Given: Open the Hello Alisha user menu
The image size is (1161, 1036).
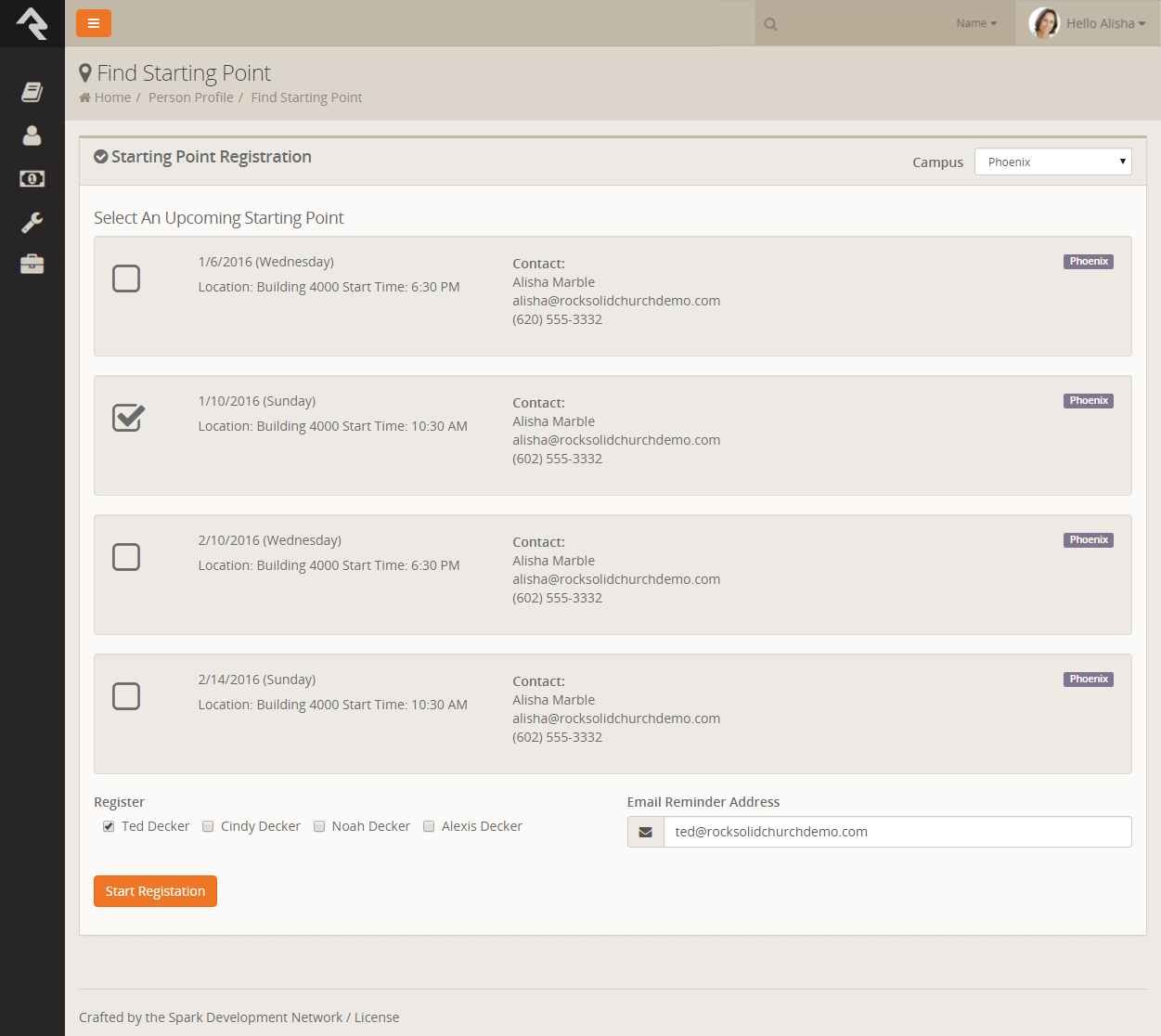Looking at the screenshot, I should point(1104,23).
